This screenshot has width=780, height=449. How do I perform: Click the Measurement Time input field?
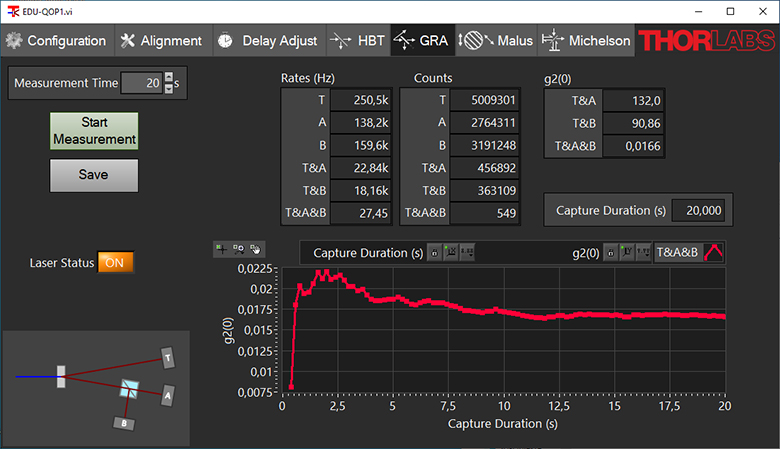(140, 84)
